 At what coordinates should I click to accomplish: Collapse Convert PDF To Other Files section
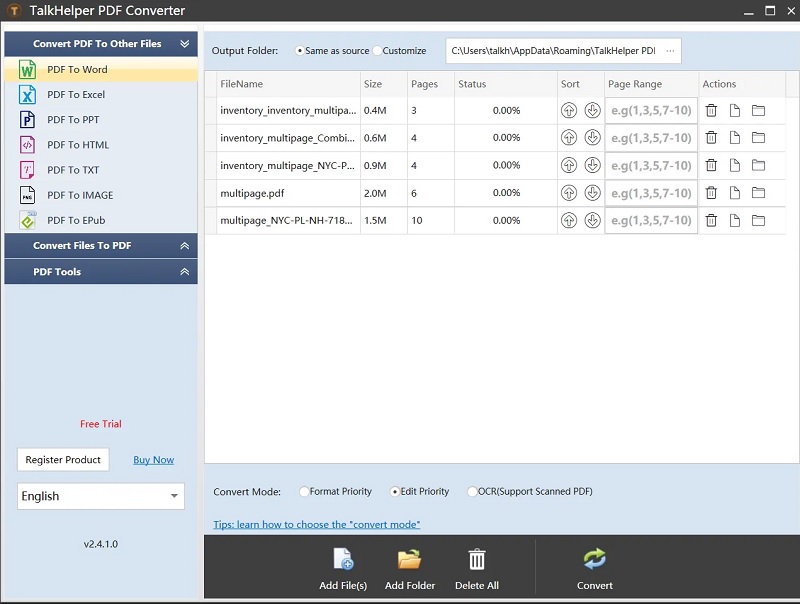coord(101,44)
